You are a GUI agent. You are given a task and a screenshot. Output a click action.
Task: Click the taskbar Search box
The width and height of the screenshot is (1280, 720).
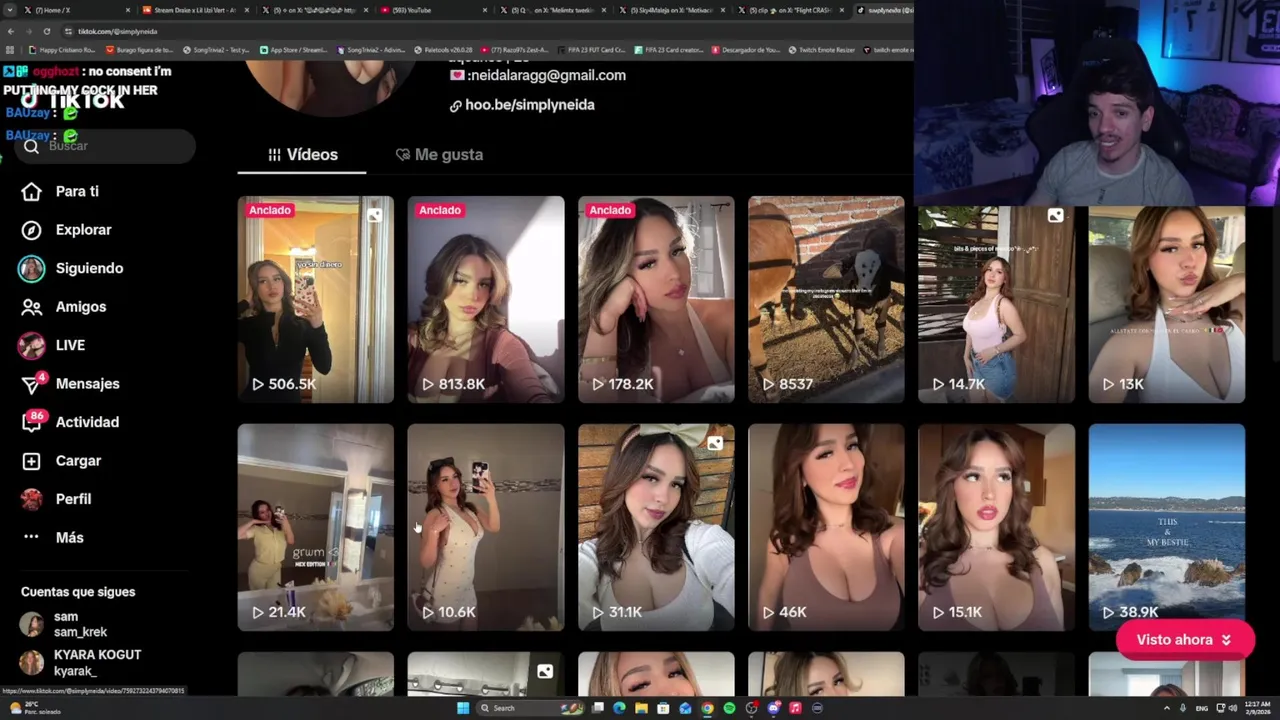click(x=530, y=708)
